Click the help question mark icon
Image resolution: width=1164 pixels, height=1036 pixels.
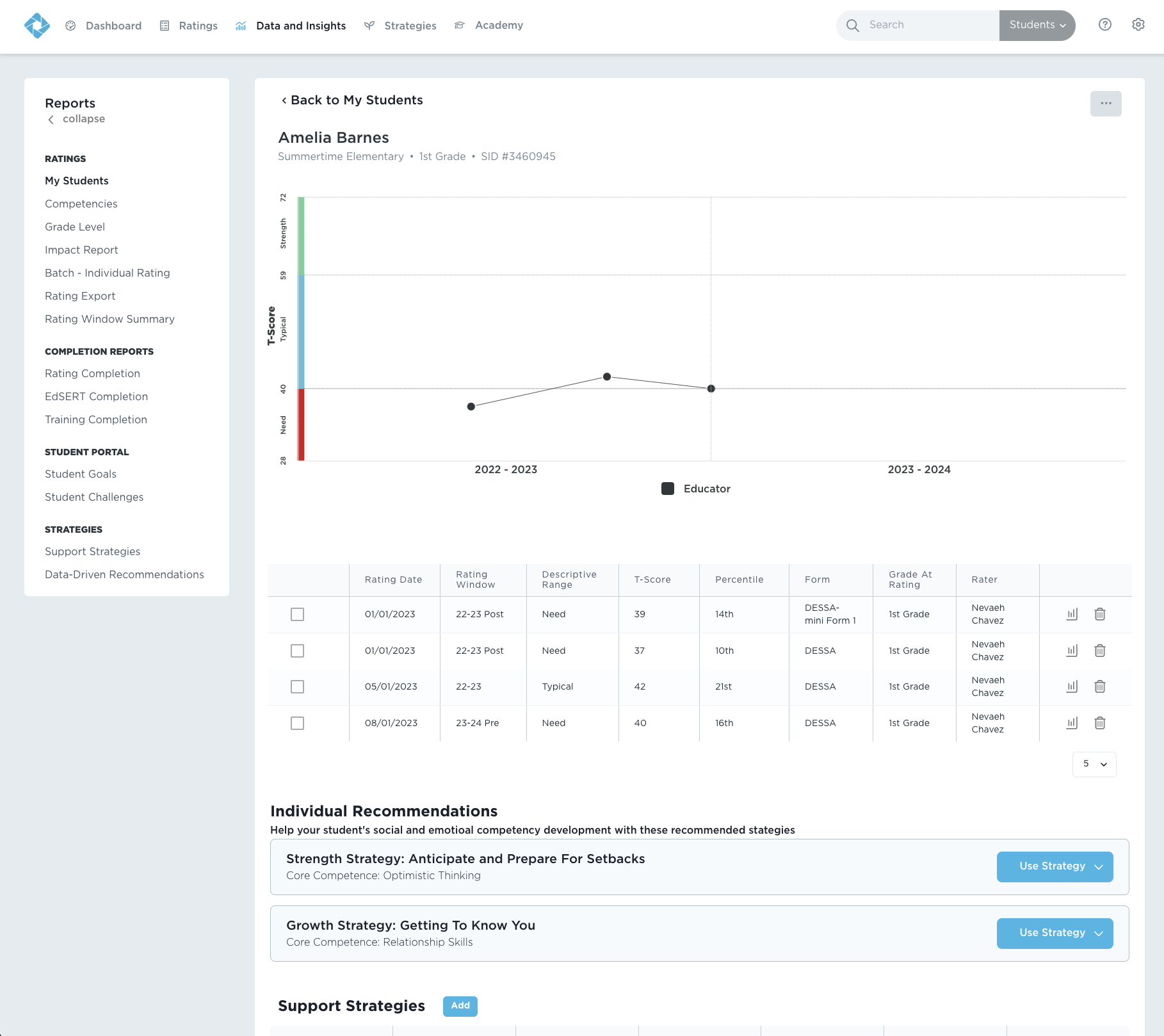pyautogui.click(x=1104, y=25)
